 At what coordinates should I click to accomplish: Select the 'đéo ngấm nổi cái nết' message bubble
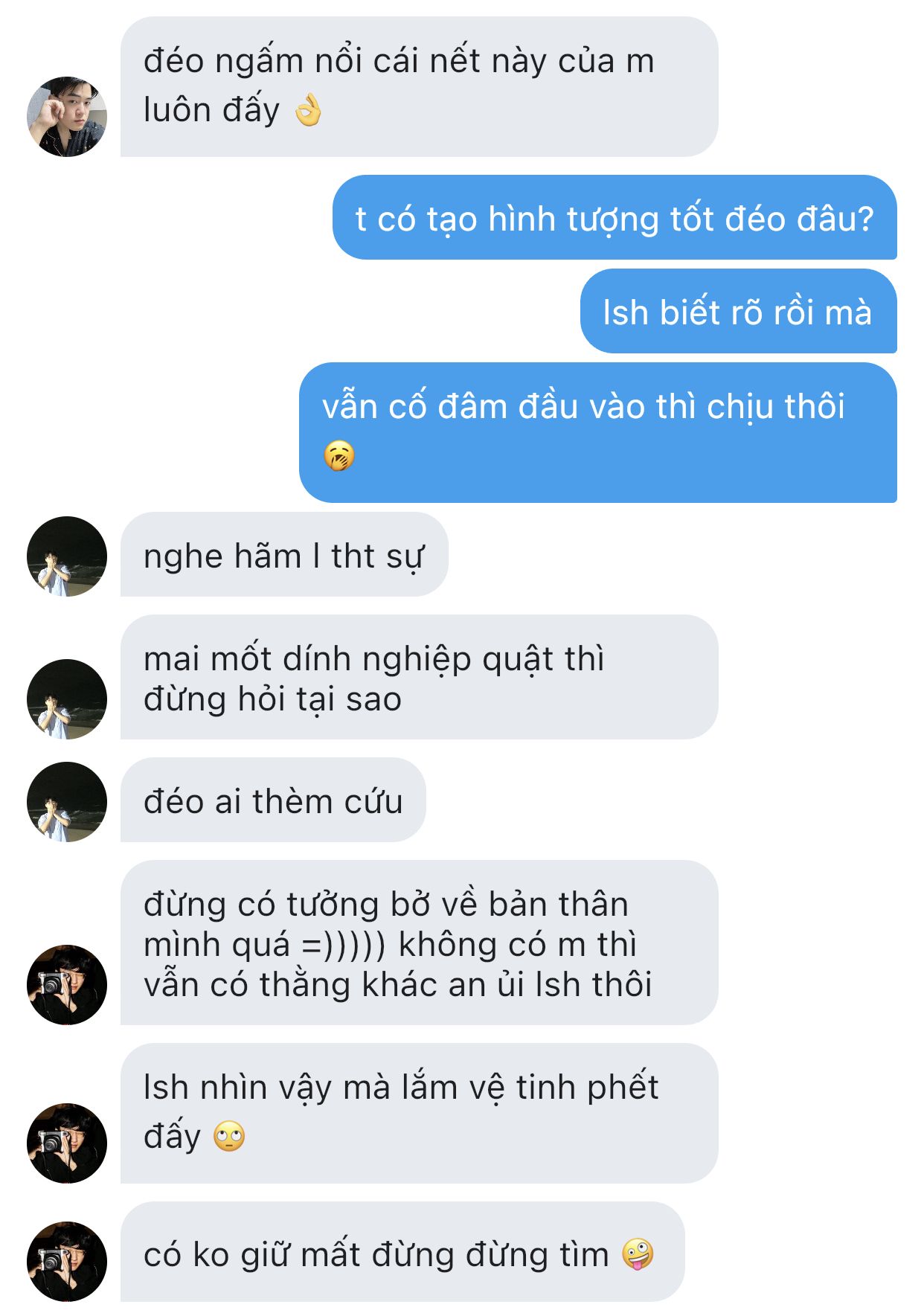(x=420, y=87)
